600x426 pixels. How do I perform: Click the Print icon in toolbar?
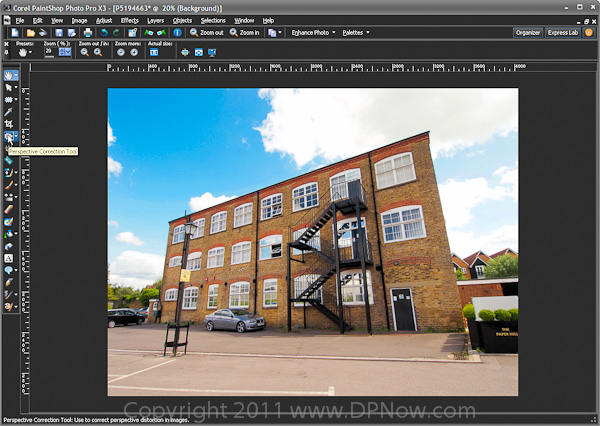tap(89, 33)
